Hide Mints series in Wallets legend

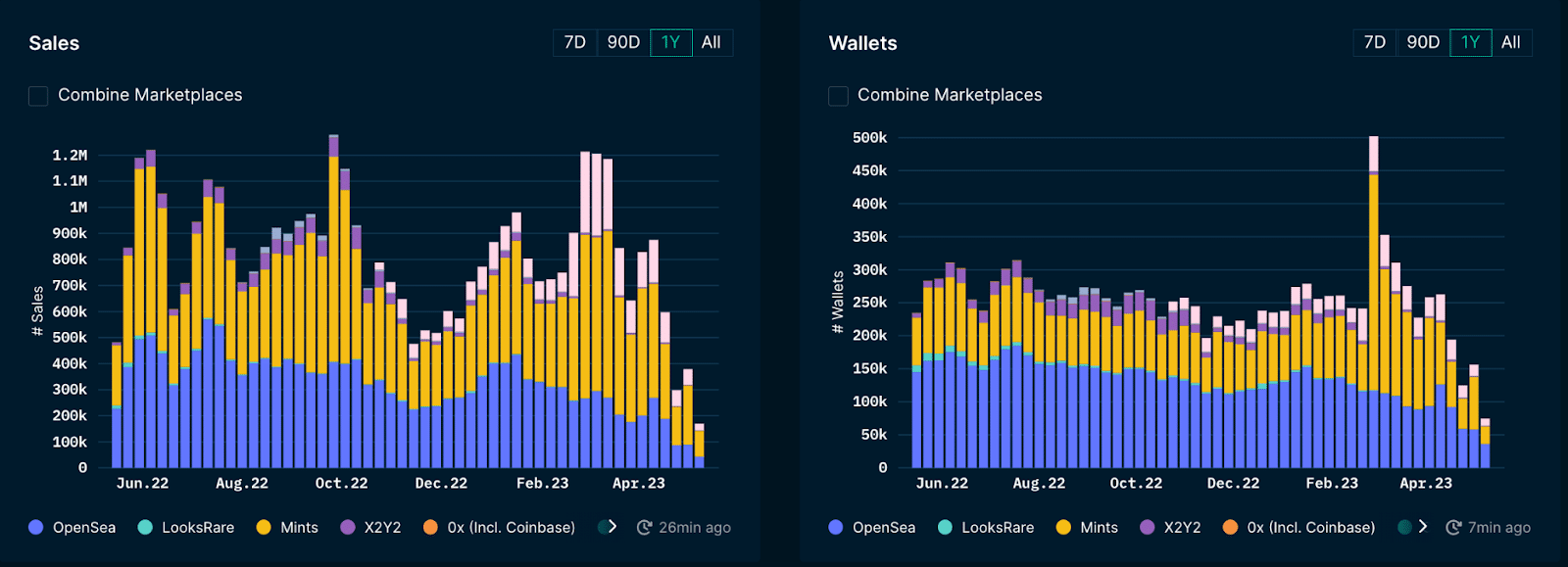[x=1063, y=527]
